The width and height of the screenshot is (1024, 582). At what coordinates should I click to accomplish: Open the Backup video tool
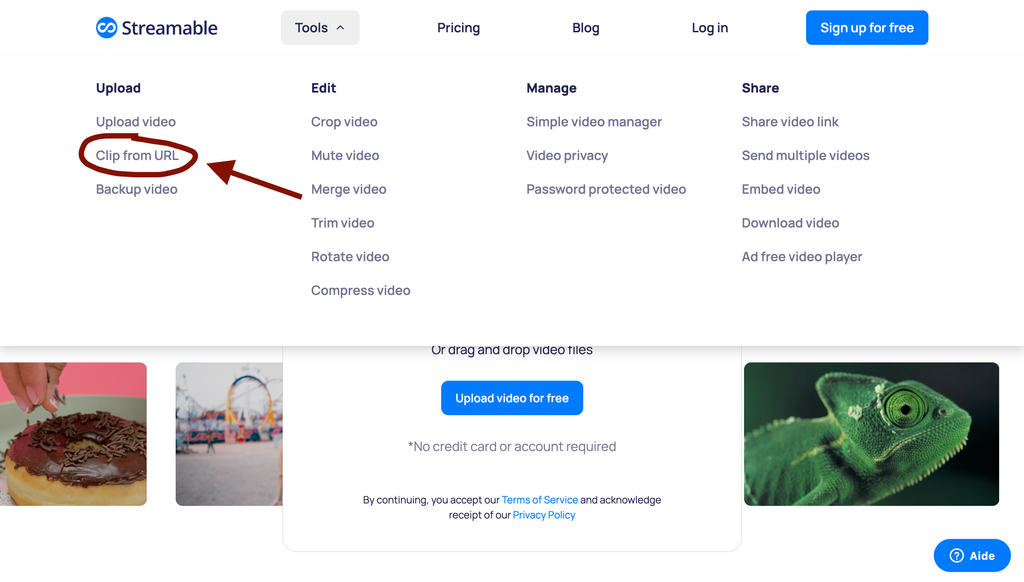point(137,189)
